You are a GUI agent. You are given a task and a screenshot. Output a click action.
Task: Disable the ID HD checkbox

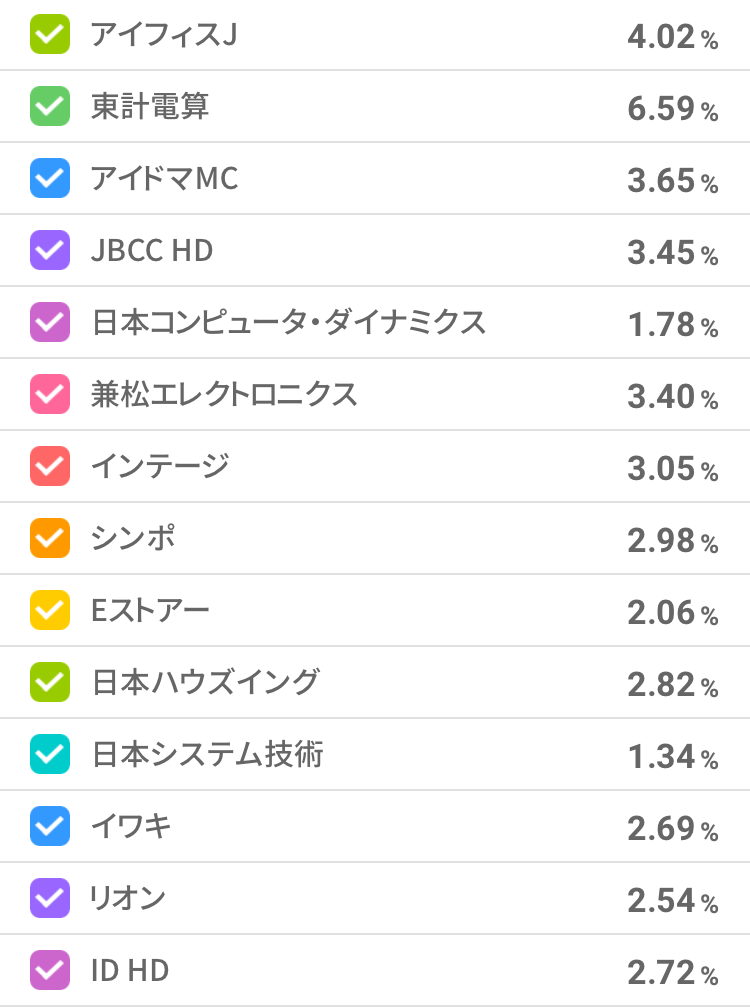pyautogui.click(x=50, y=971)
